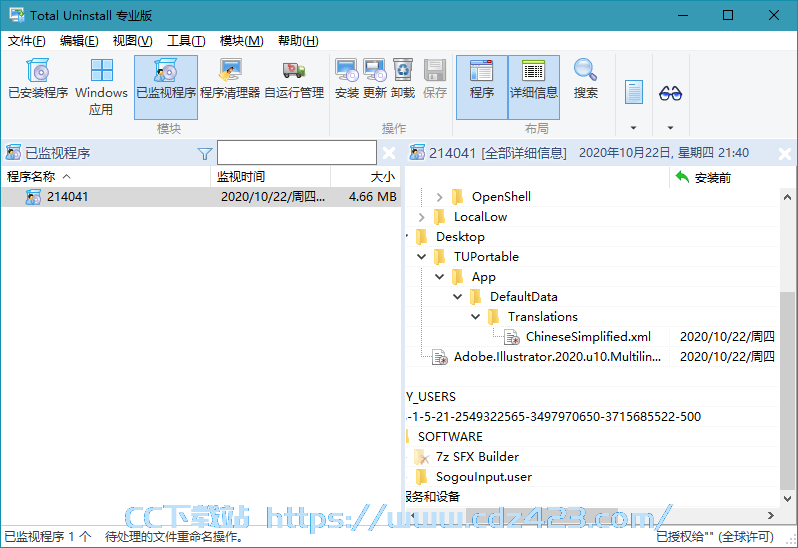Open the 帮助(H) menu

pos(298,41)
